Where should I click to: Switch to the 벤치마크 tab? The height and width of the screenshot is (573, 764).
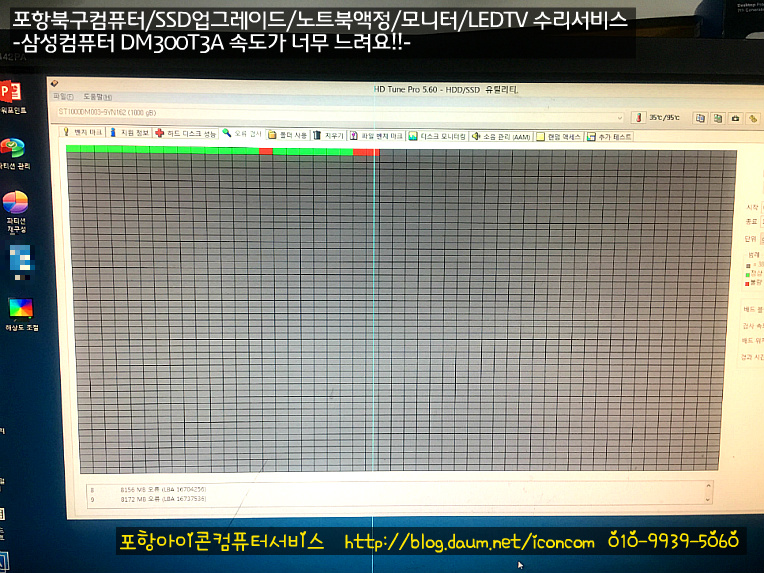click(x=82, y=133)
